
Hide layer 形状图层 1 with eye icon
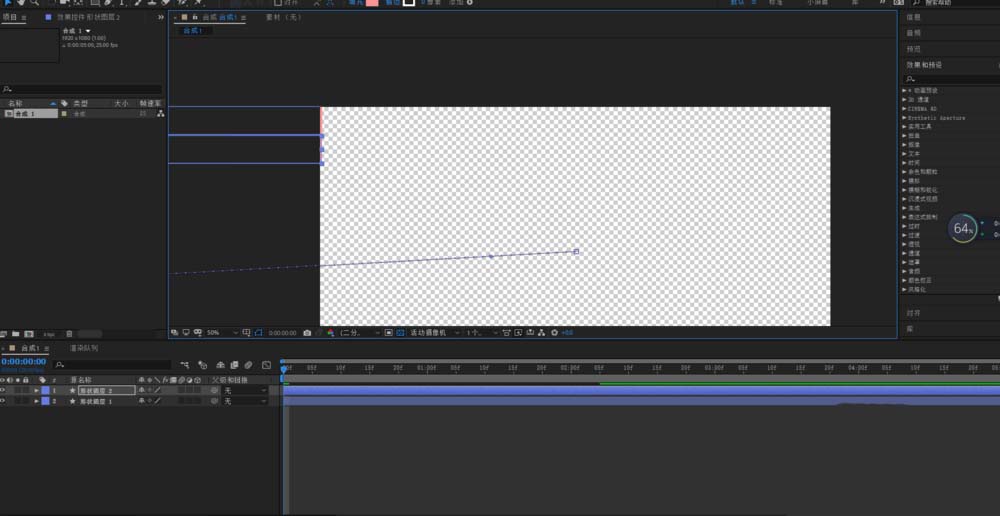click(x=3, y=401)
